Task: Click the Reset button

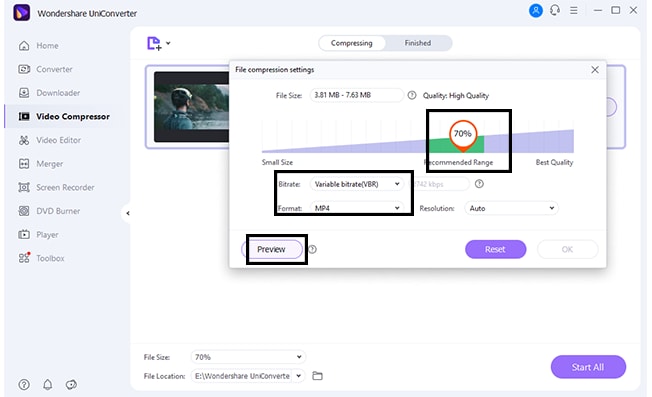Action: [495, 249]
